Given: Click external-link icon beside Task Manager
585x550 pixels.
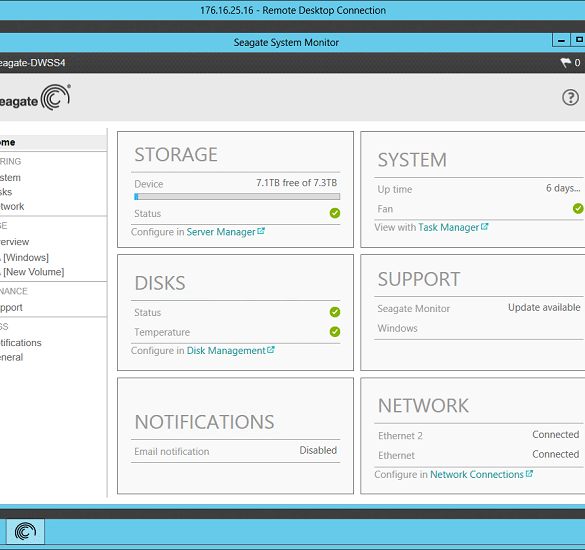Looking at the screenshot, I should click(484, 226).
